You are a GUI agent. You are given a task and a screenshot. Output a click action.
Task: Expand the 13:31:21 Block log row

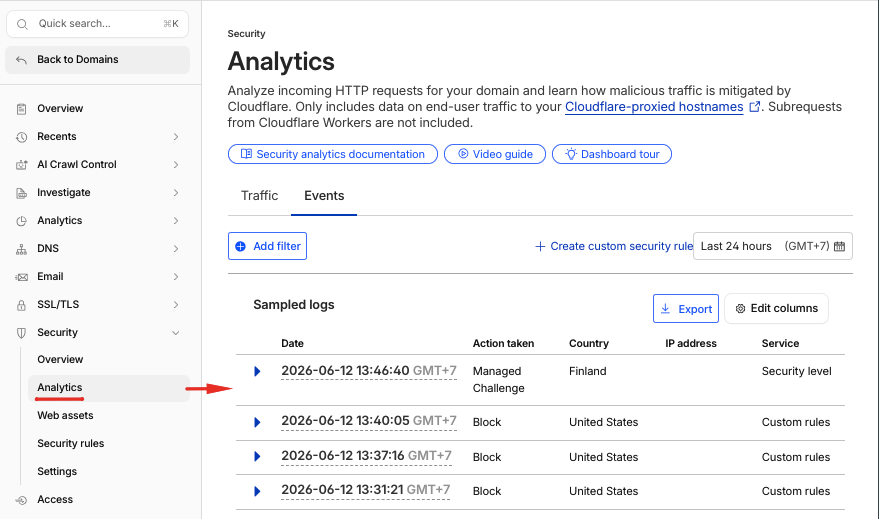point(257,491)
